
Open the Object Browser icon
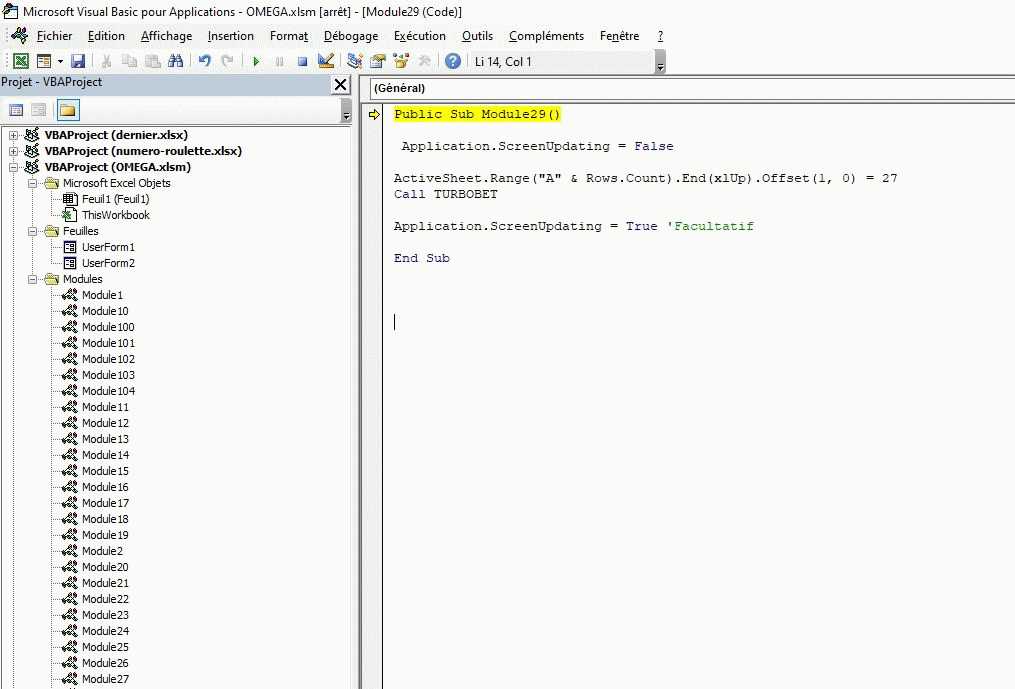pos(401,61)
